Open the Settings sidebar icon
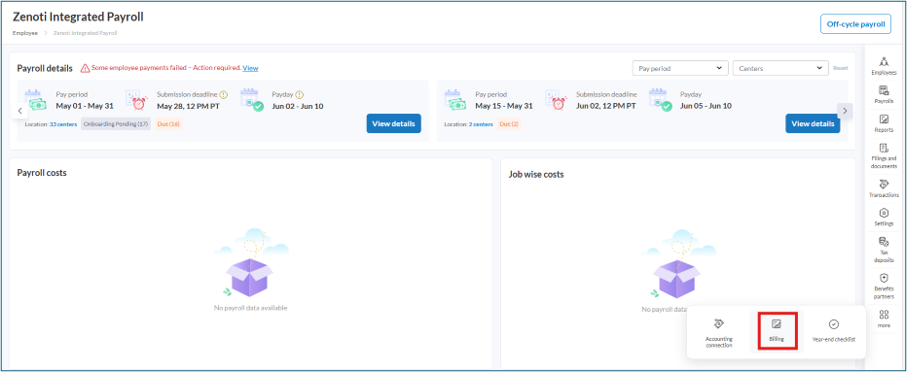The width and height of the screenshot is (907, 372). [x=883, y=217]
